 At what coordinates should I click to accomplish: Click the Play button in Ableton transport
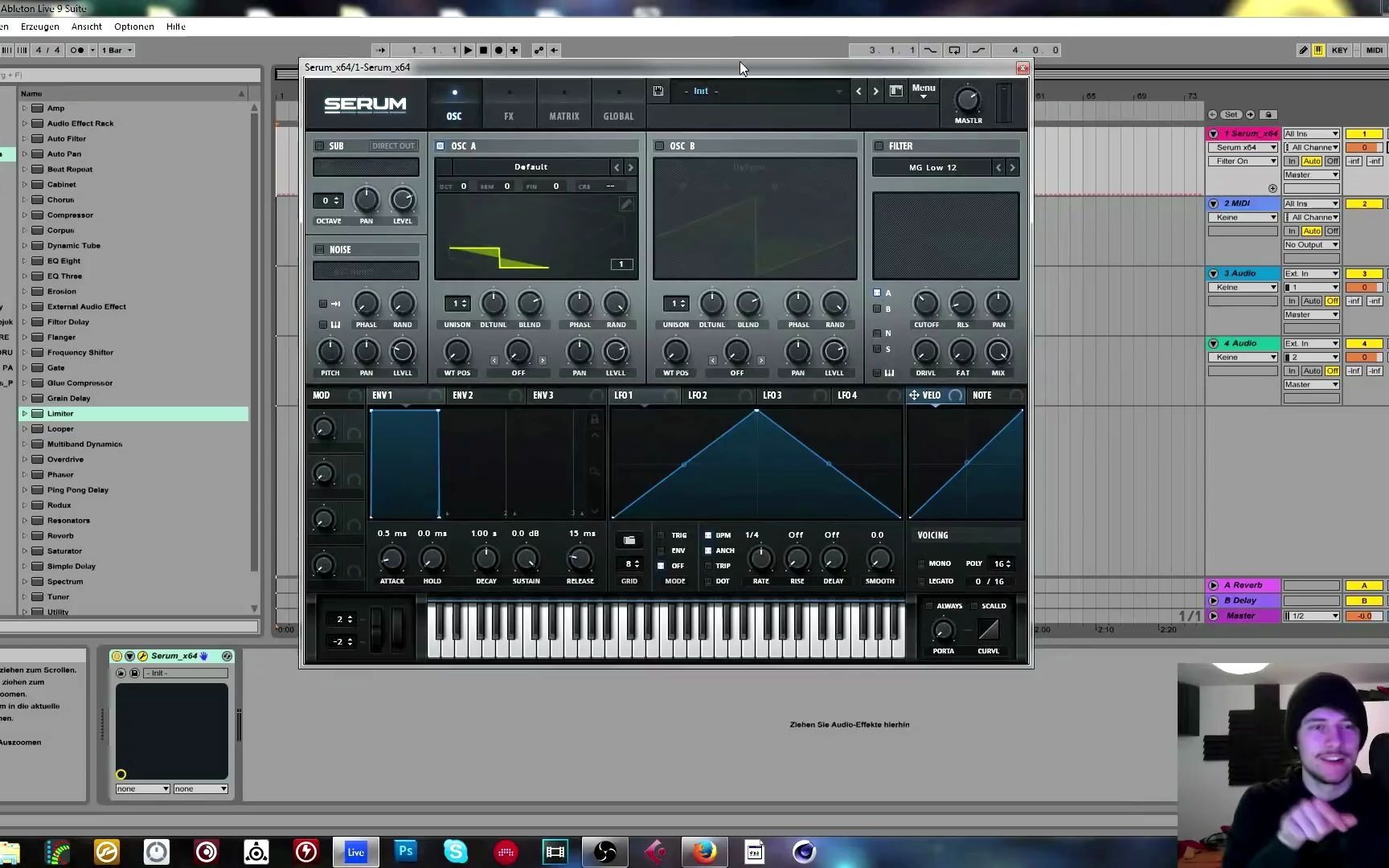tap(468, 50)
